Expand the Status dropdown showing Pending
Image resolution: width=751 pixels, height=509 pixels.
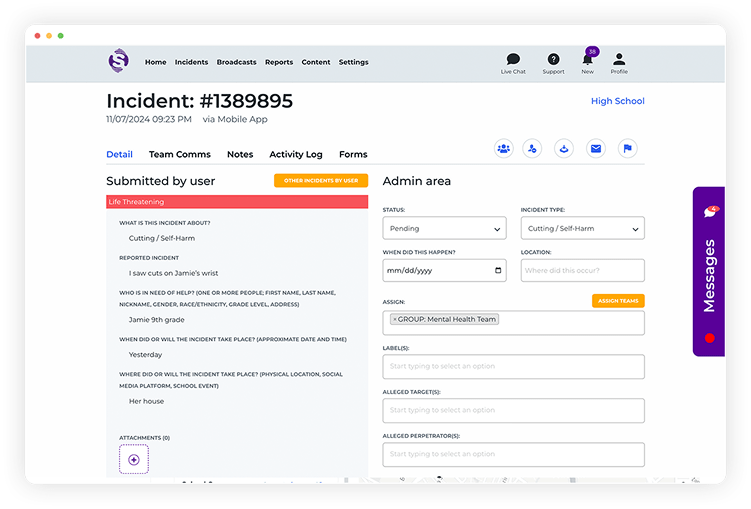pos(444,228)
